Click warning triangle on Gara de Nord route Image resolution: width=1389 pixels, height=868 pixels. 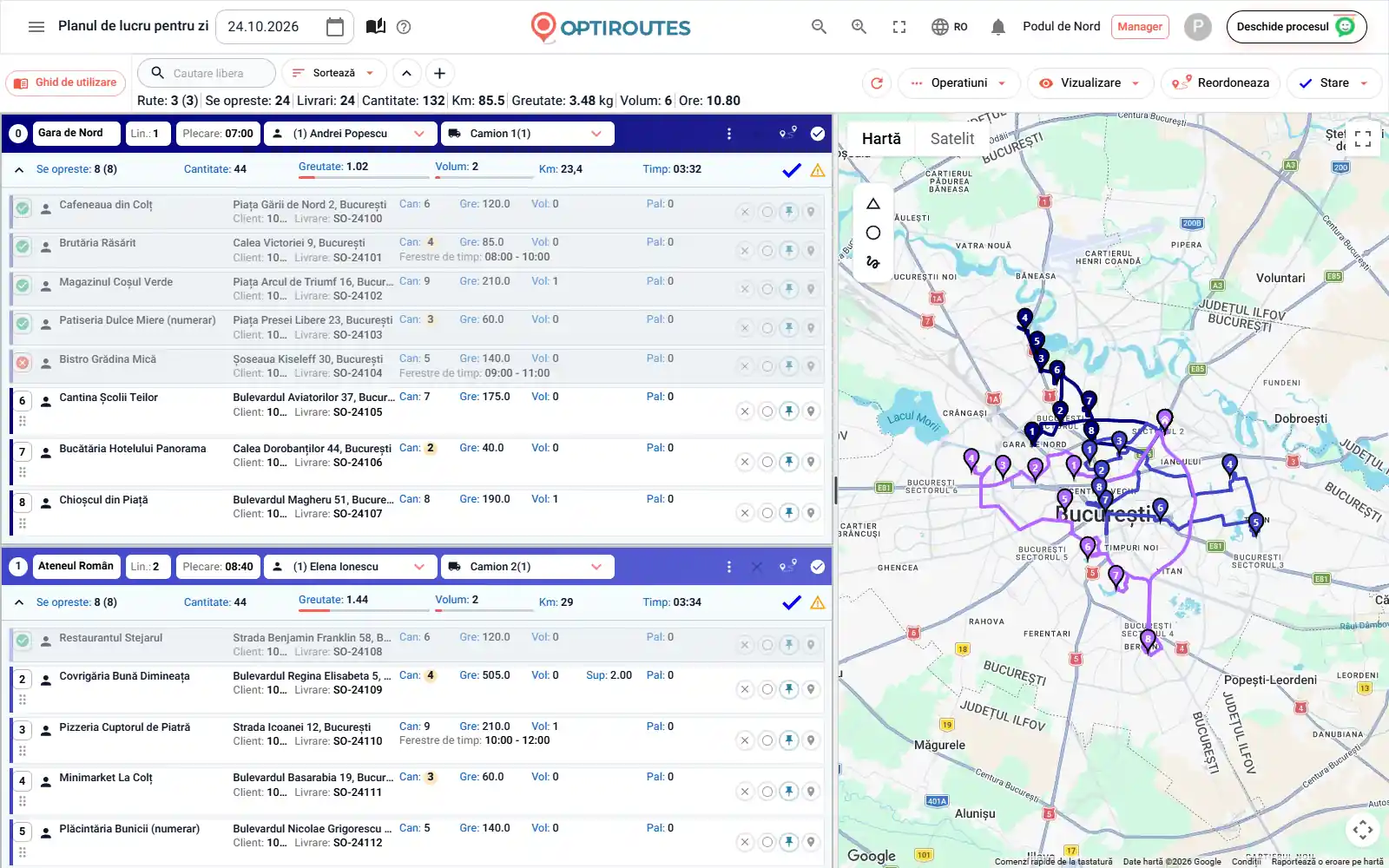click(818, 171)
